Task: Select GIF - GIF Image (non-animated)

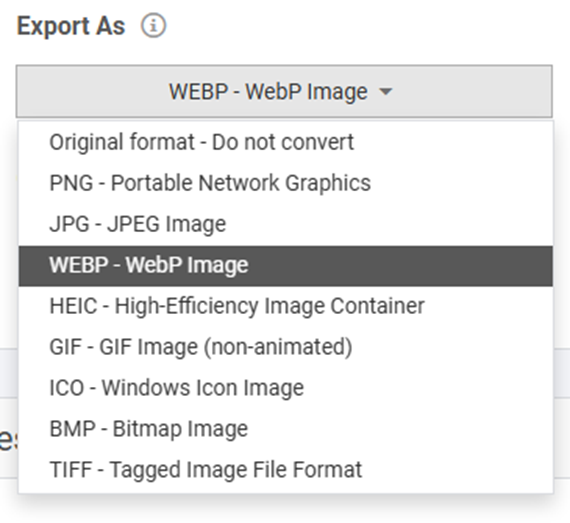Action: coord(286,347)
